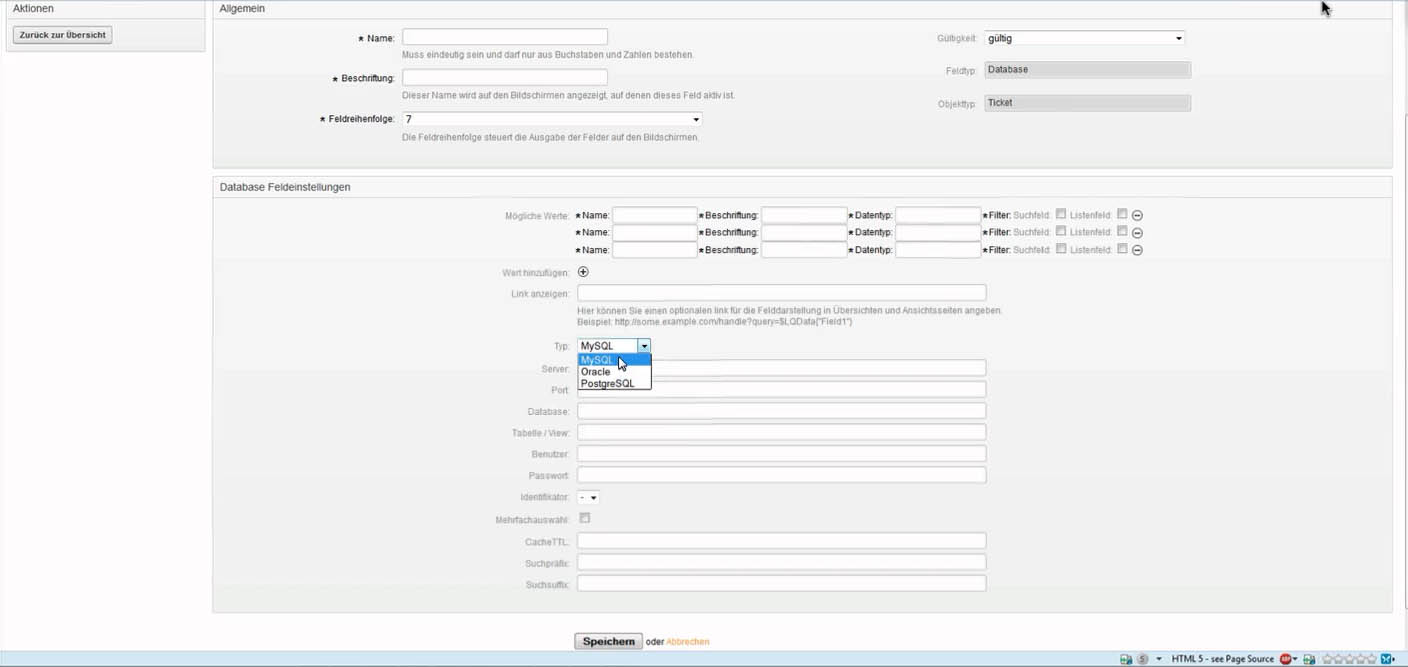Focus Datentyp field in third values row

[938, 250]
